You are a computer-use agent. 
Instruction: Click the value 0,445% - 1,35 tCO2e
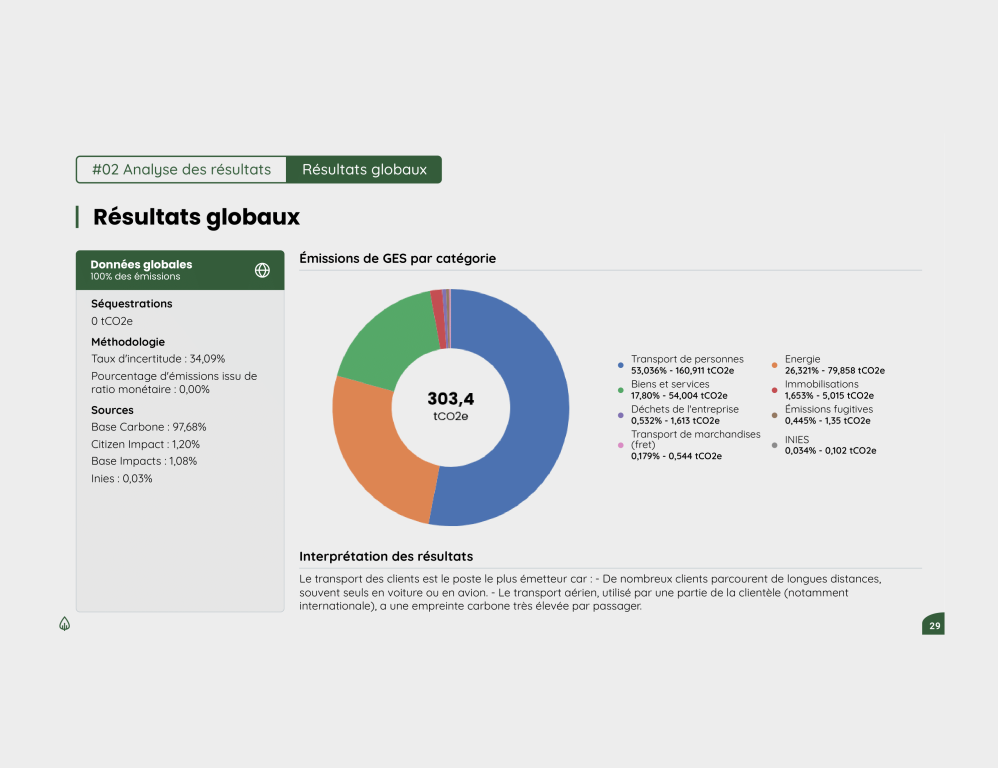pyautogui.click(x=827, y=421)
